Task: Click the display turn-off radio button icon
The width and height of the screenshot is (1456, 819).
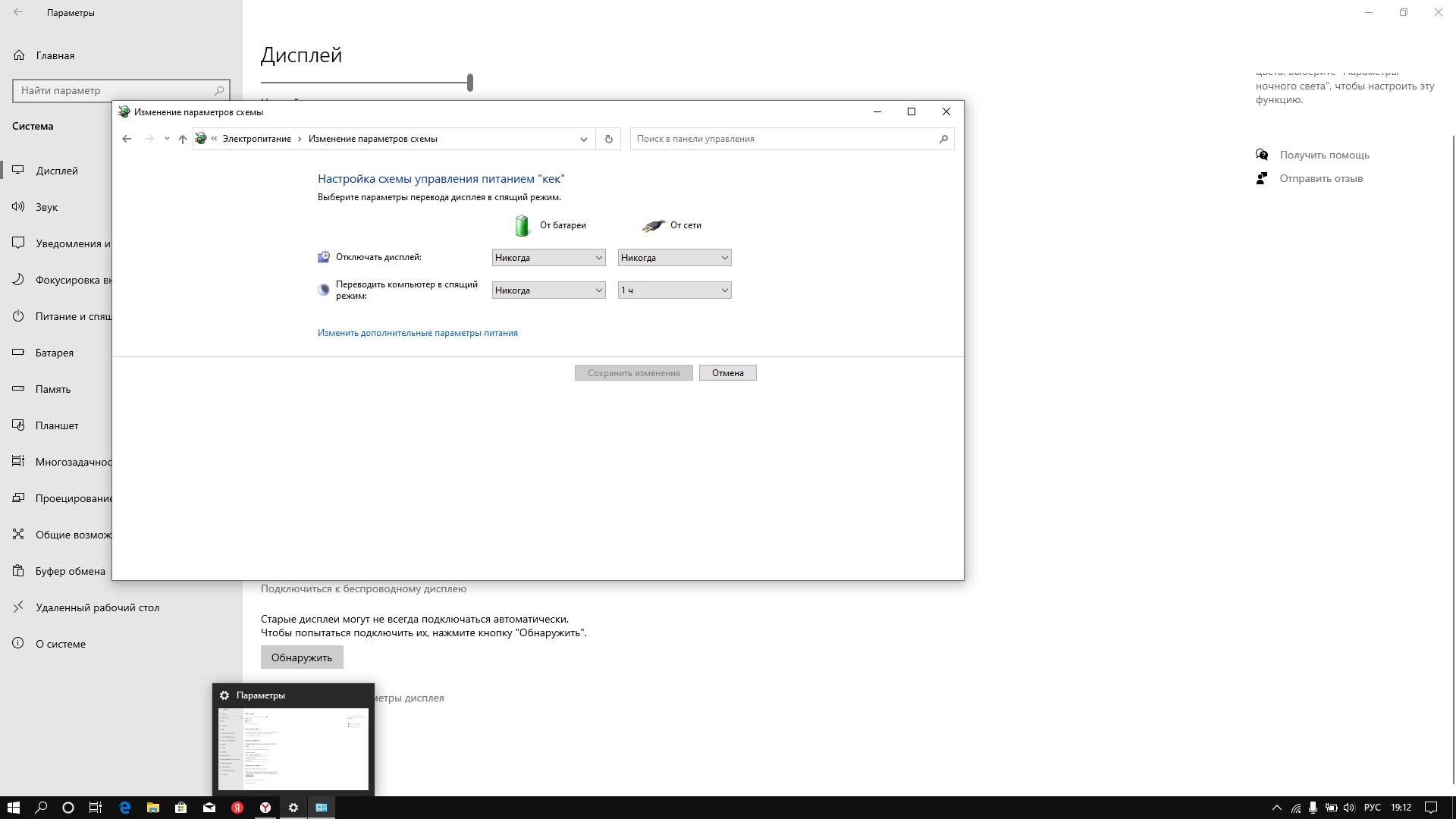Action: [x=323, y=257]
